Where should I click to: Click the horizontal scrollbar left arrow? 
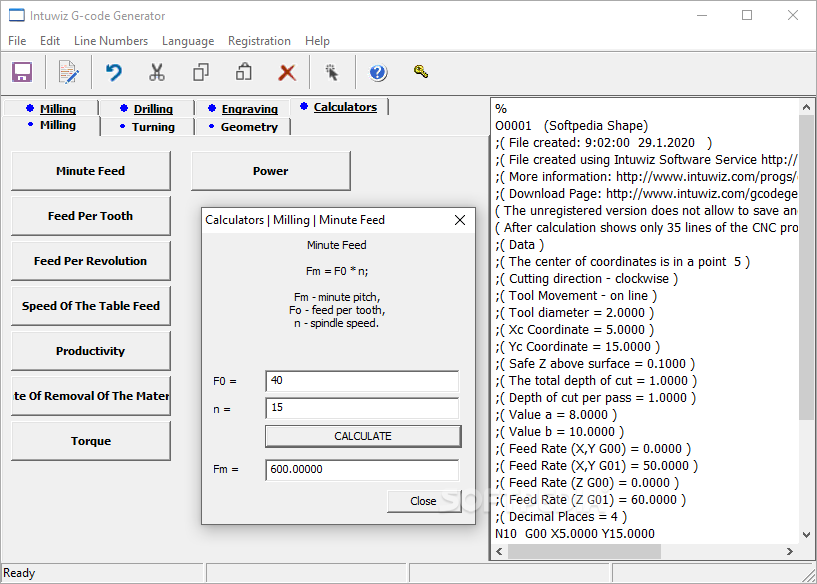tap(499, 551)
